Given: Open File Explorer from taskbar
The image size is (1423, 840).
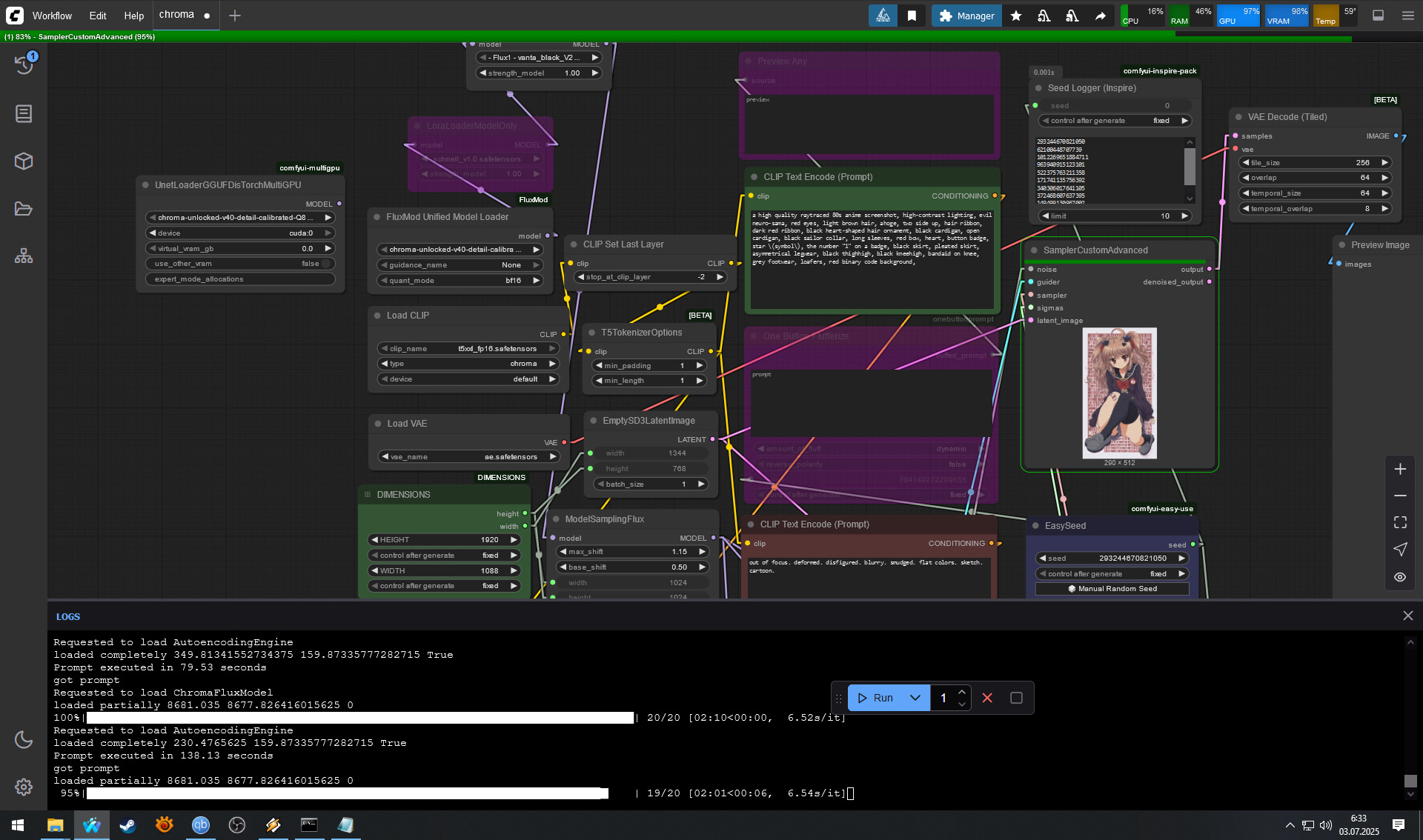Looking at the screenshot, I should (x=55, y=825).
